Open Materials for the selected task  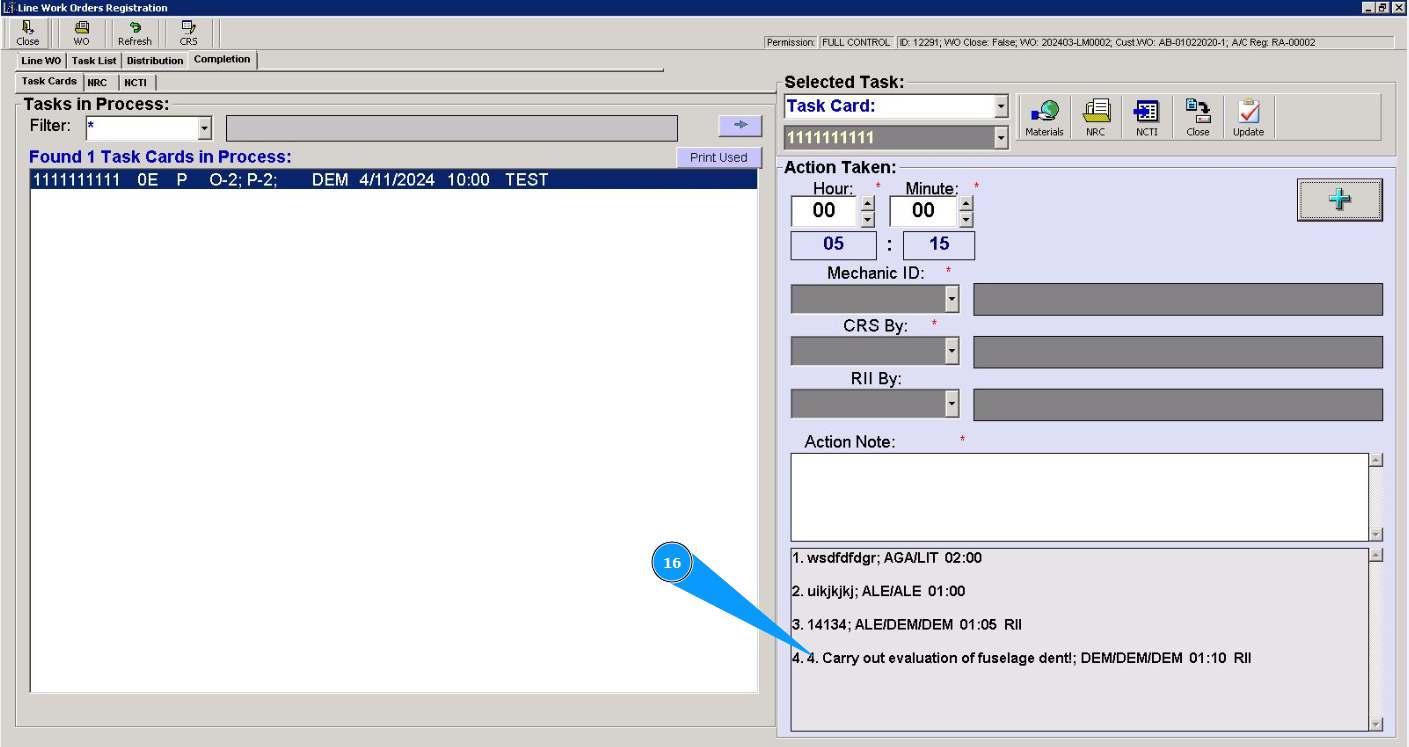tap(1044, 117)
